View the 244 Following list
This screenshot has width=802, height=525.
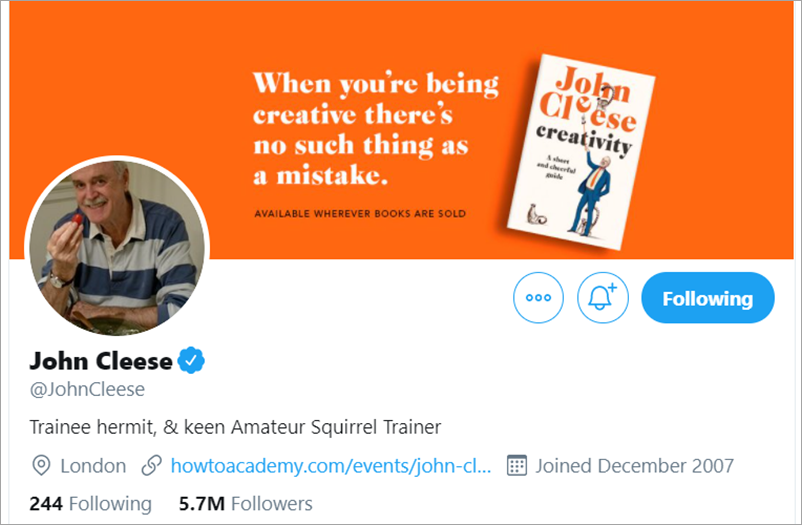(91, 503)
